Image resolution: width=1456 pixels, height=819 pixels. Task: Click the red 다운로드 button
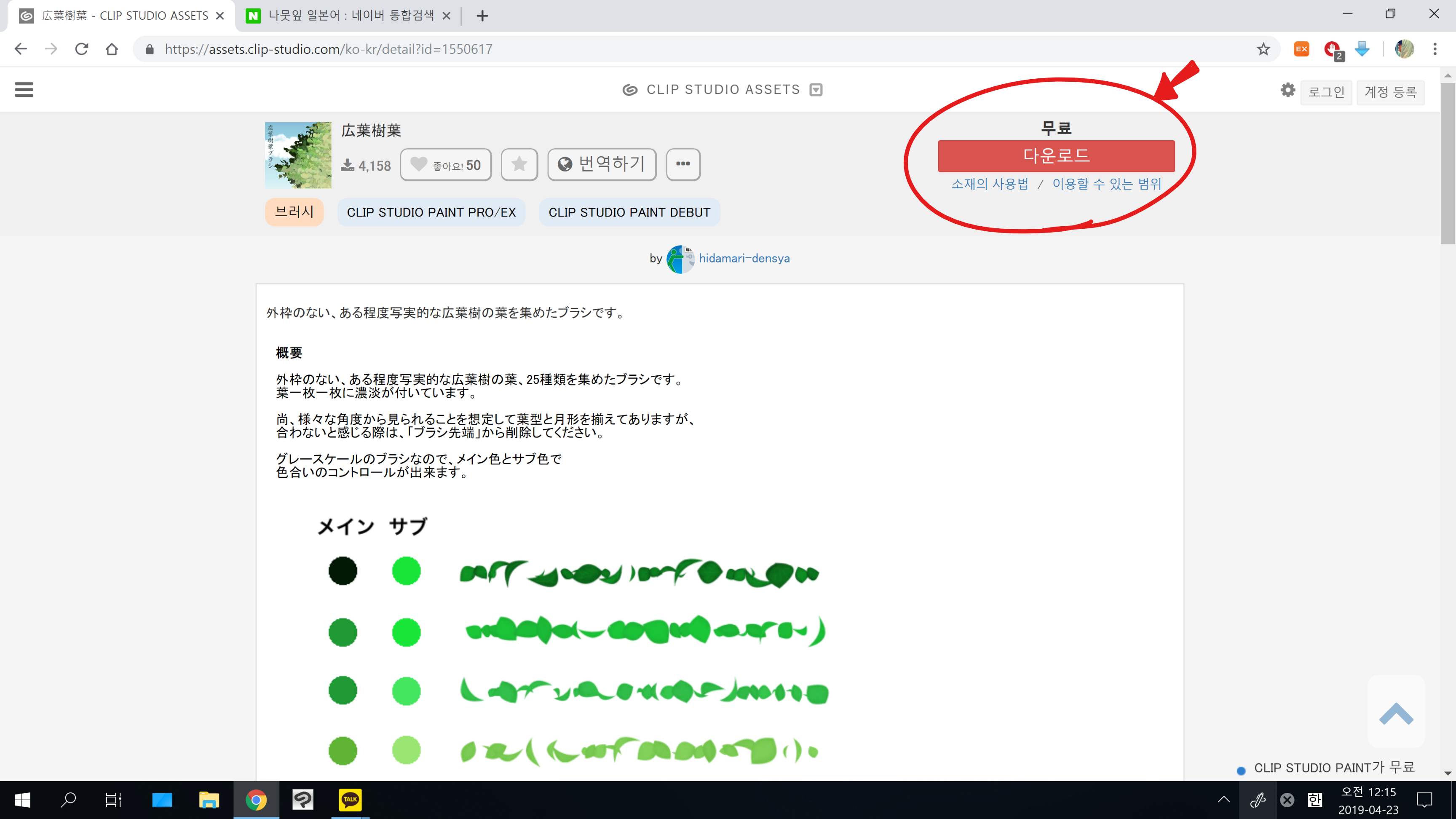(1056, 156)
